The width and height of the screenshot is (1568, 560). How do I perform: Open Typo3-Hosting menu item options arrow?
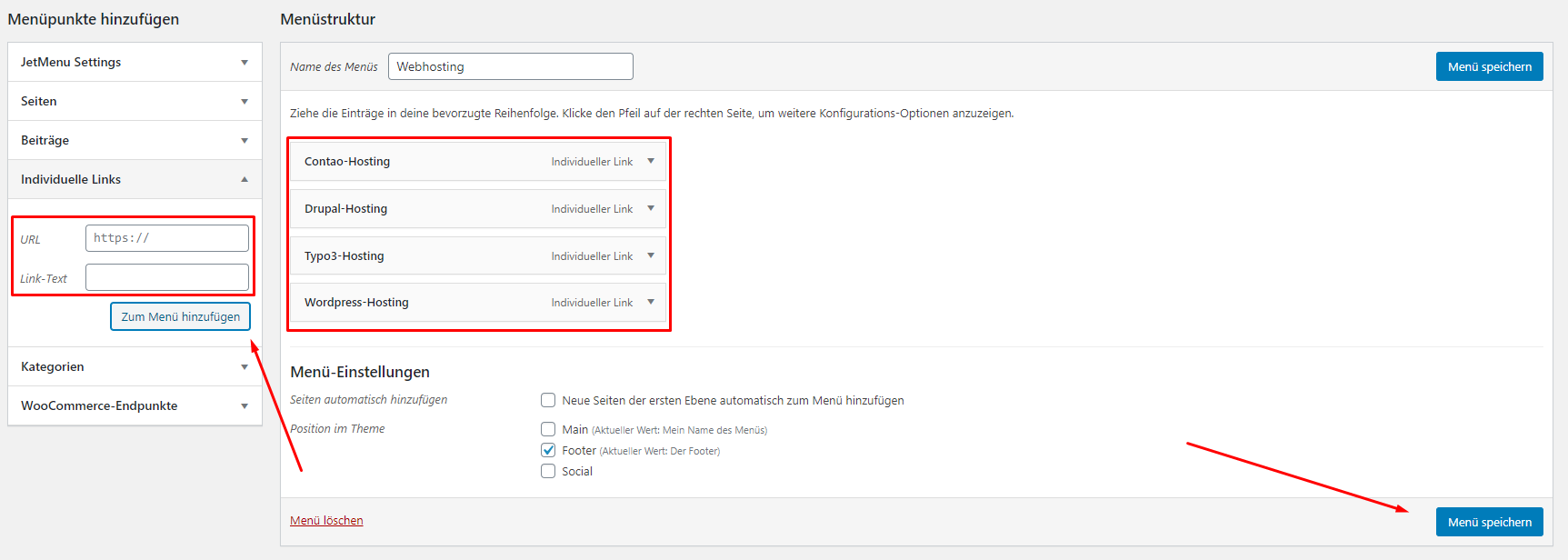[651, 255]
